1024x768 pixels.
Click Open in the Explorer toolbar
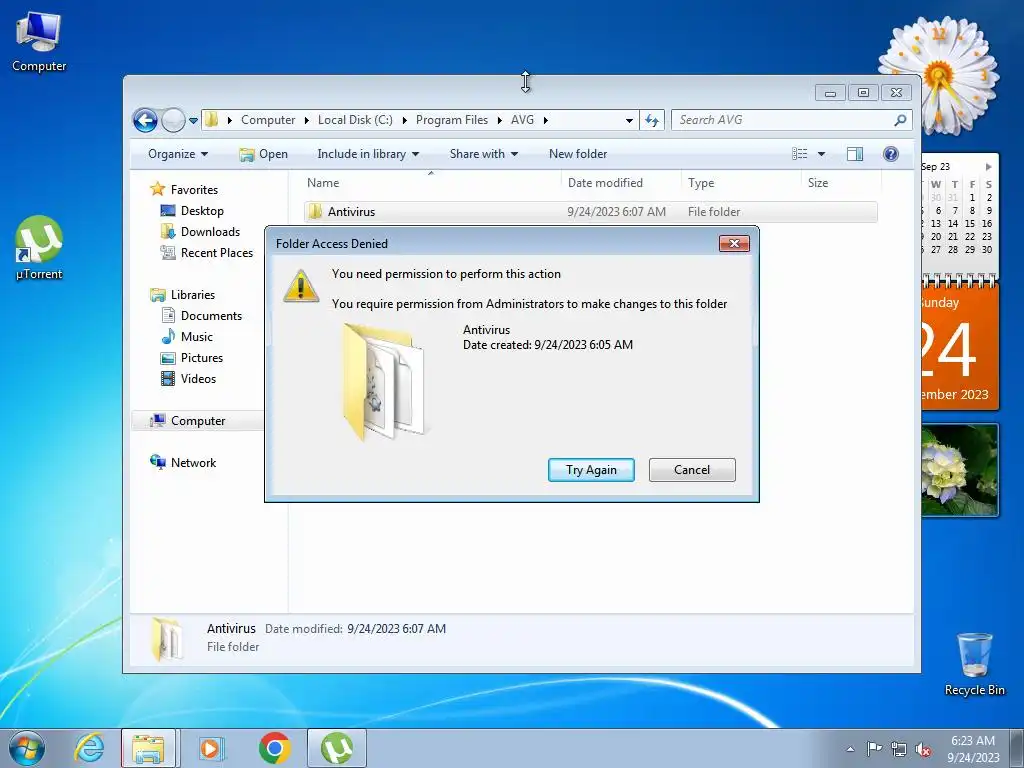[263, 154]
